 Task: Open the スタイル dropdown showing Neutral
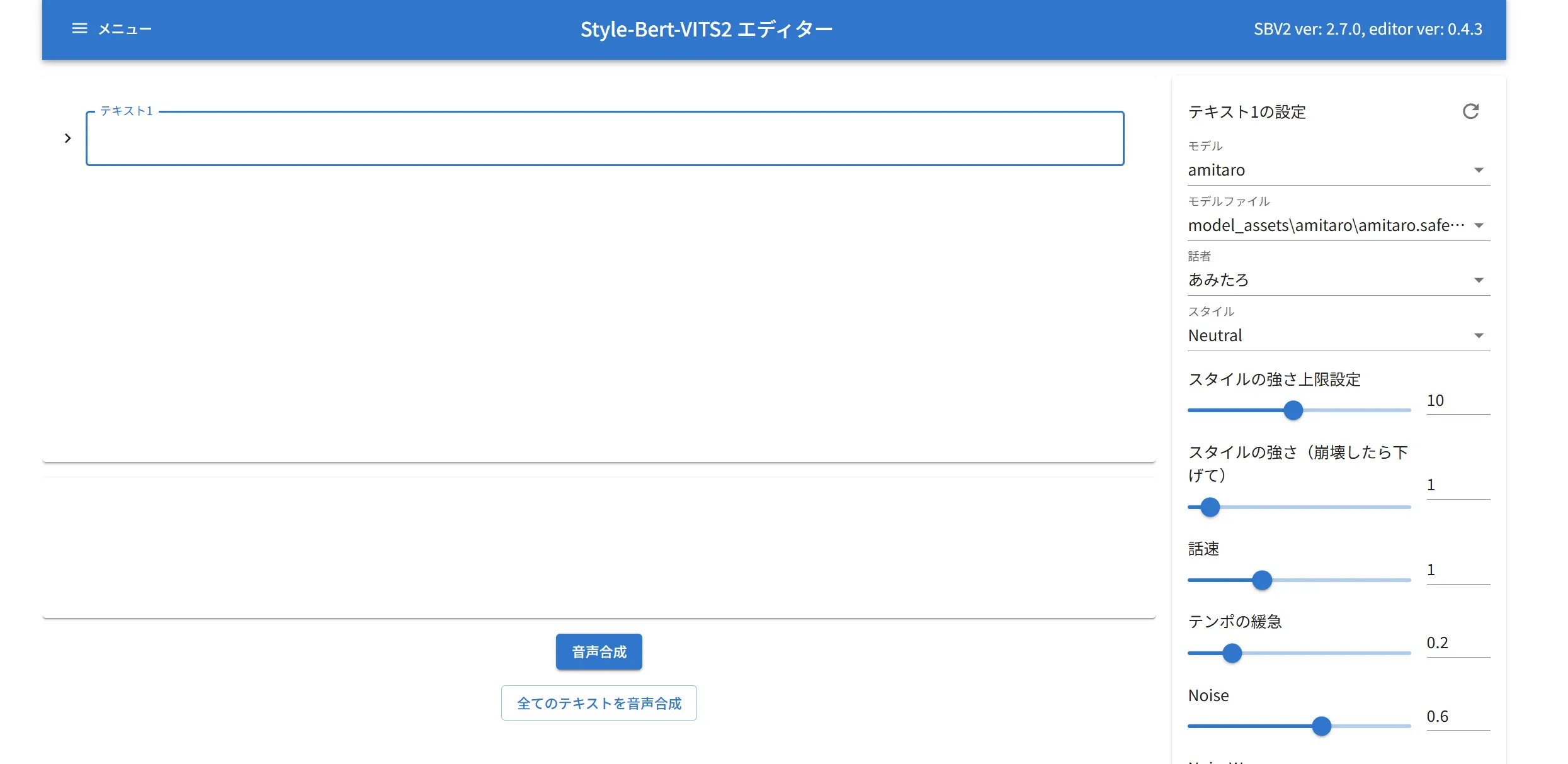pos(1338,335)
